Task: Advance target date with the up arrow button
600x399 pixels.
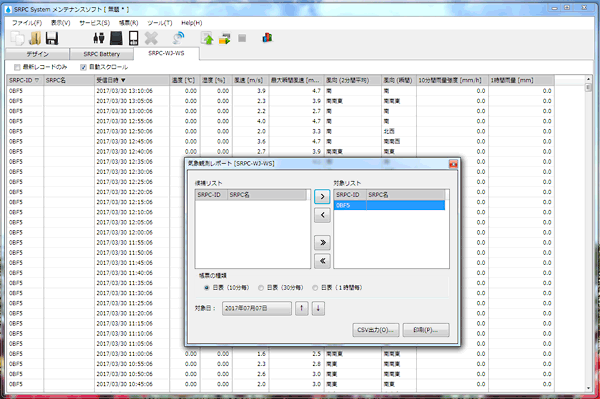Action: coord(302,308)
